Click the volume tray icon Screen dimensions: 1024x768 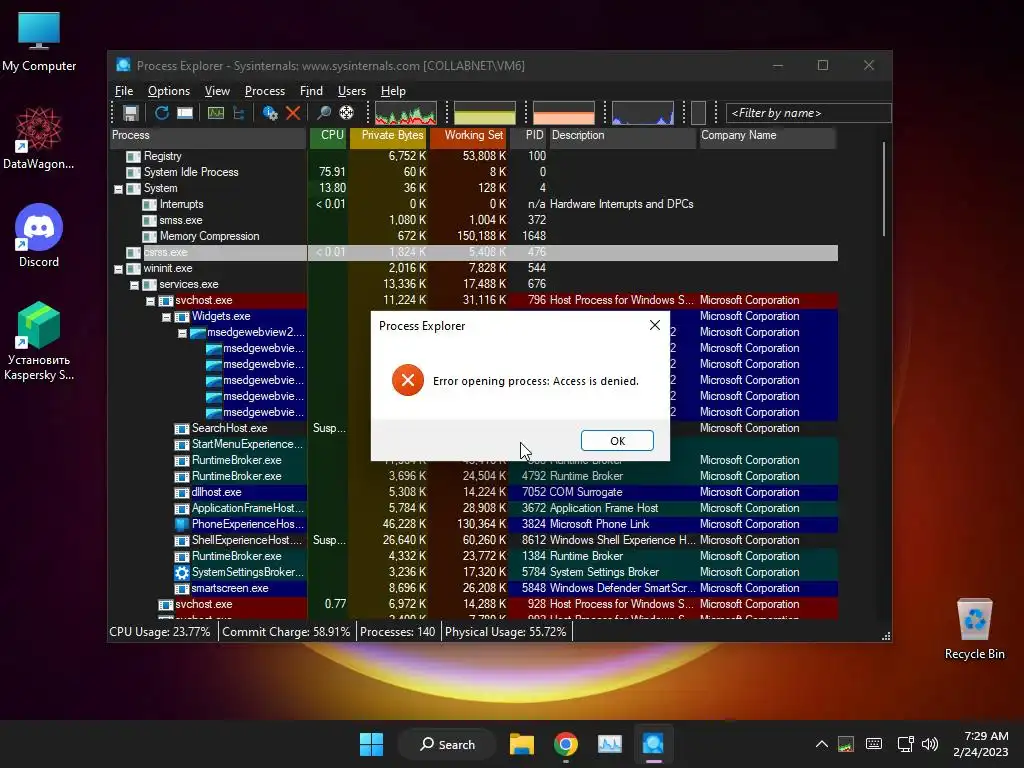tap(929, 744)
